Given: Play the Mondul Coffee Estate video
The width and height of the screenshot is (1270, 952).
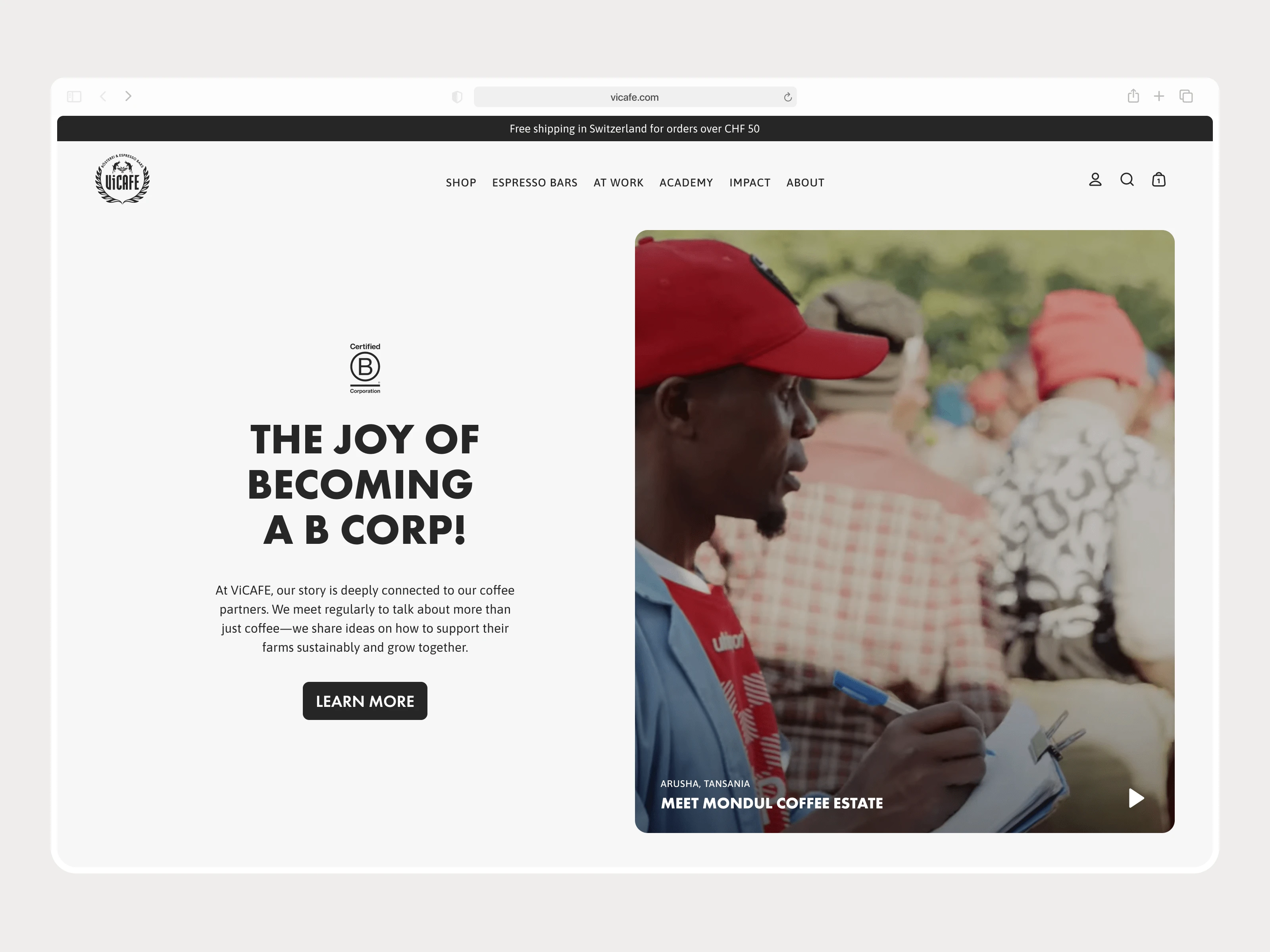Looking at the screenshot, I should 1136,798.
